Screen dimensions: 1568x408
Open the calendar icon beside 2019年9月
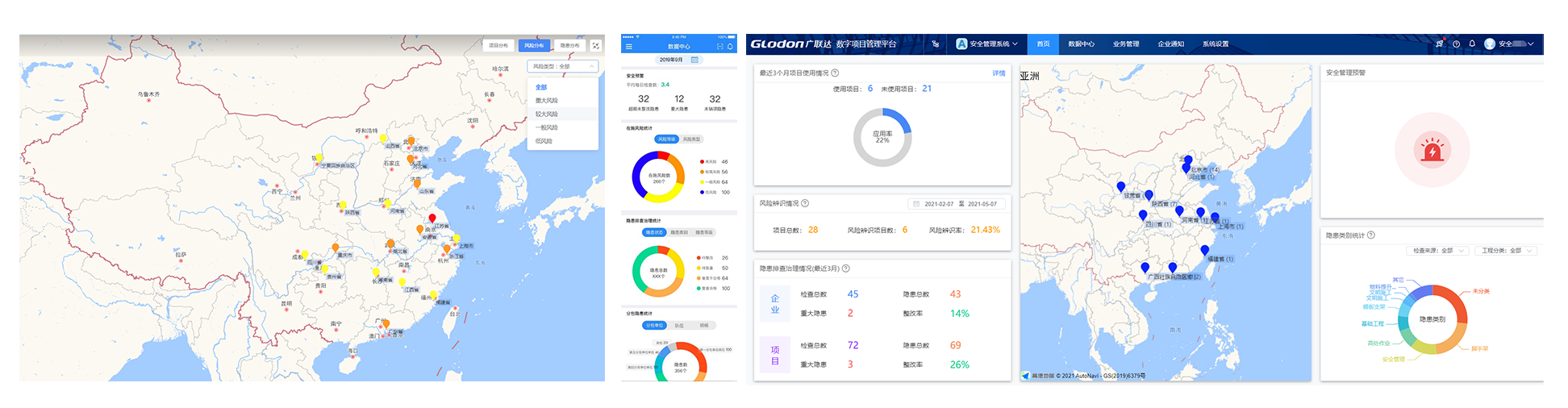694,60
